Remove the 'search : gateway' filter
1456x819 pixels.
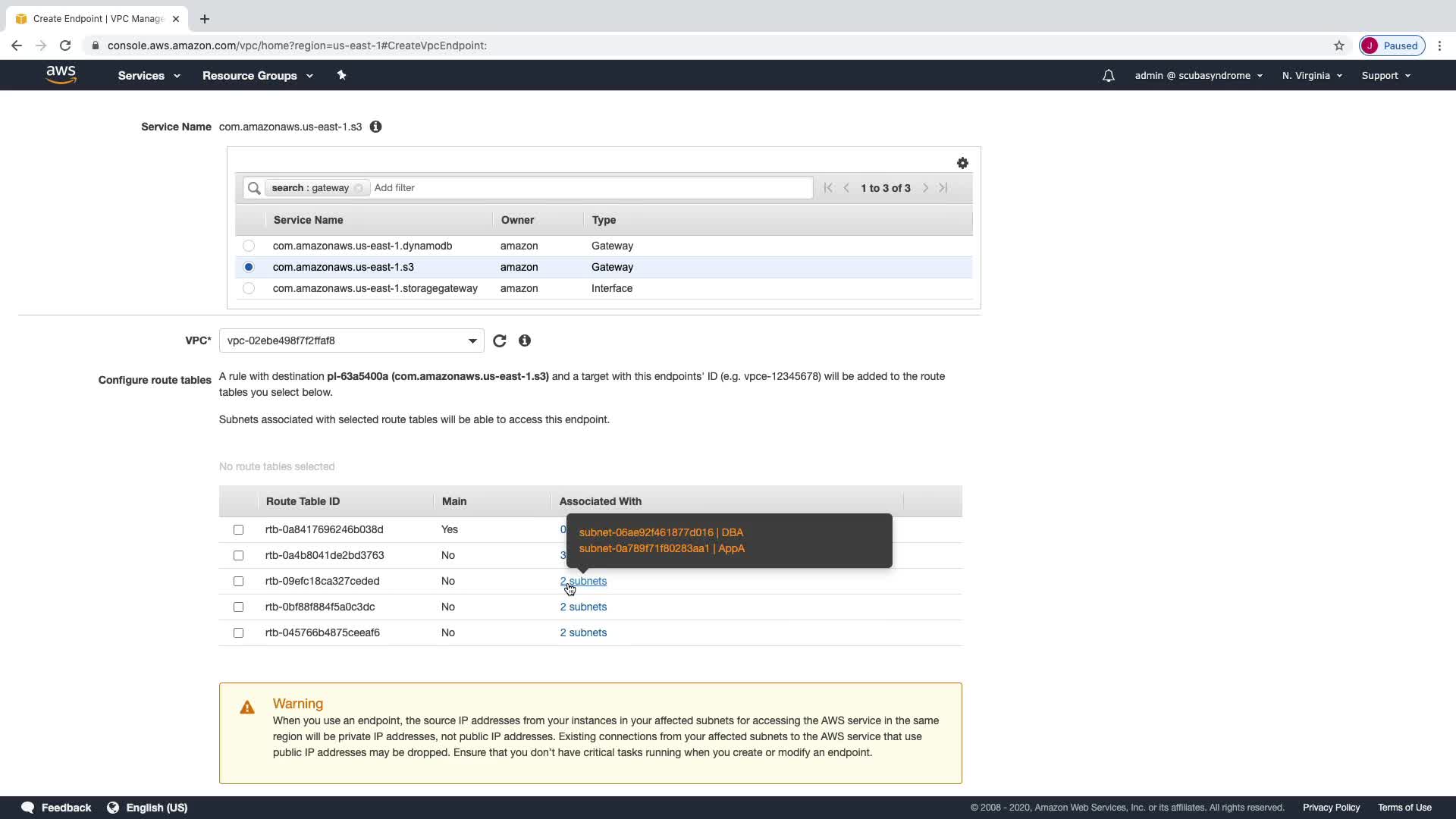point(359,188)
